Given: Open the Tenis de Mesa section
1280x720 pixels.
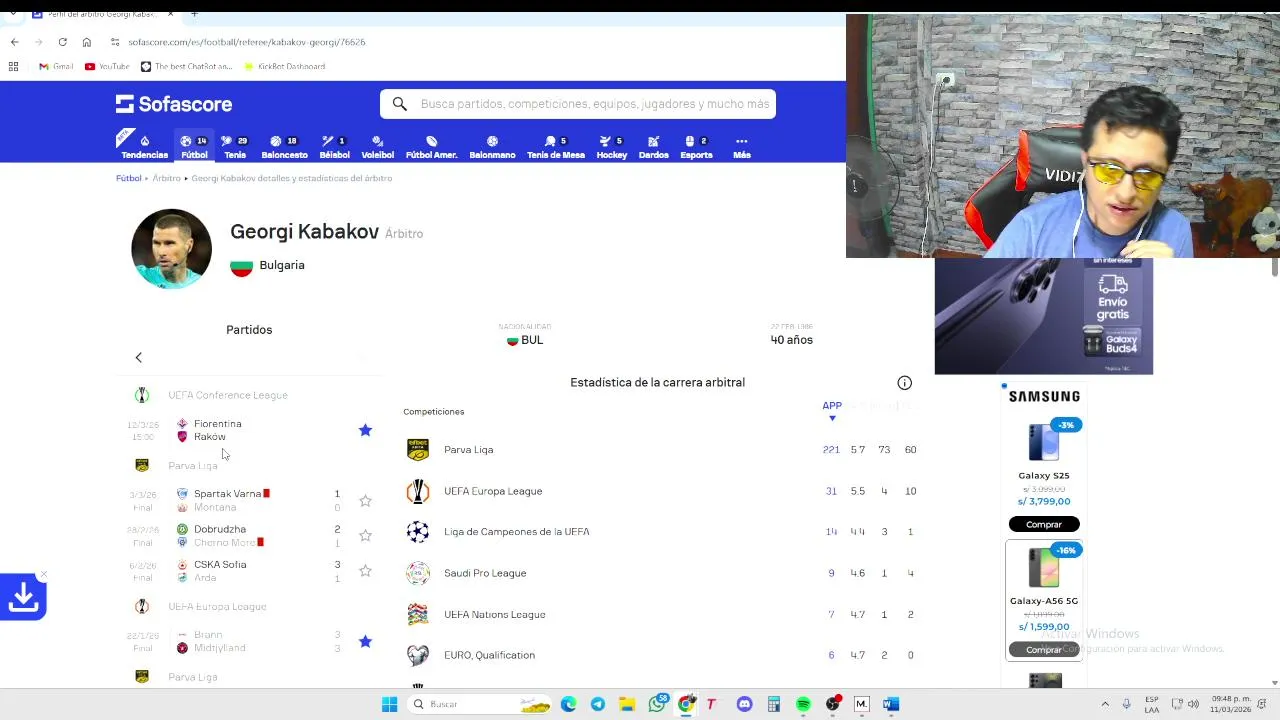Looking at the screenshot, I should [x=555, y=147].
